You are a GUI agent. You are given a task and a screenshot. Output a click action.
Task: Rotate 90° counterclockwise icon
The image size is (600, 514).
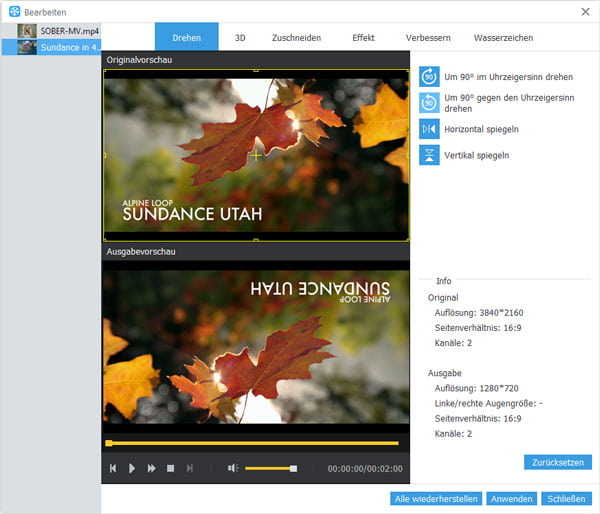tap(429, 103)
